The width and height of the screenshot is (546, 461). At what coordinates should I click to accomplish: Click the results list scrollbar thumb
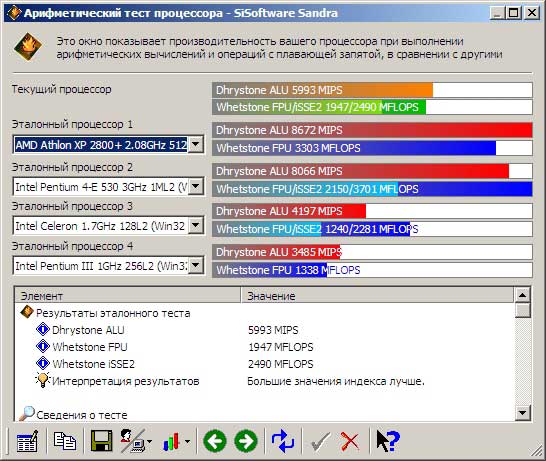coord(522,310)
